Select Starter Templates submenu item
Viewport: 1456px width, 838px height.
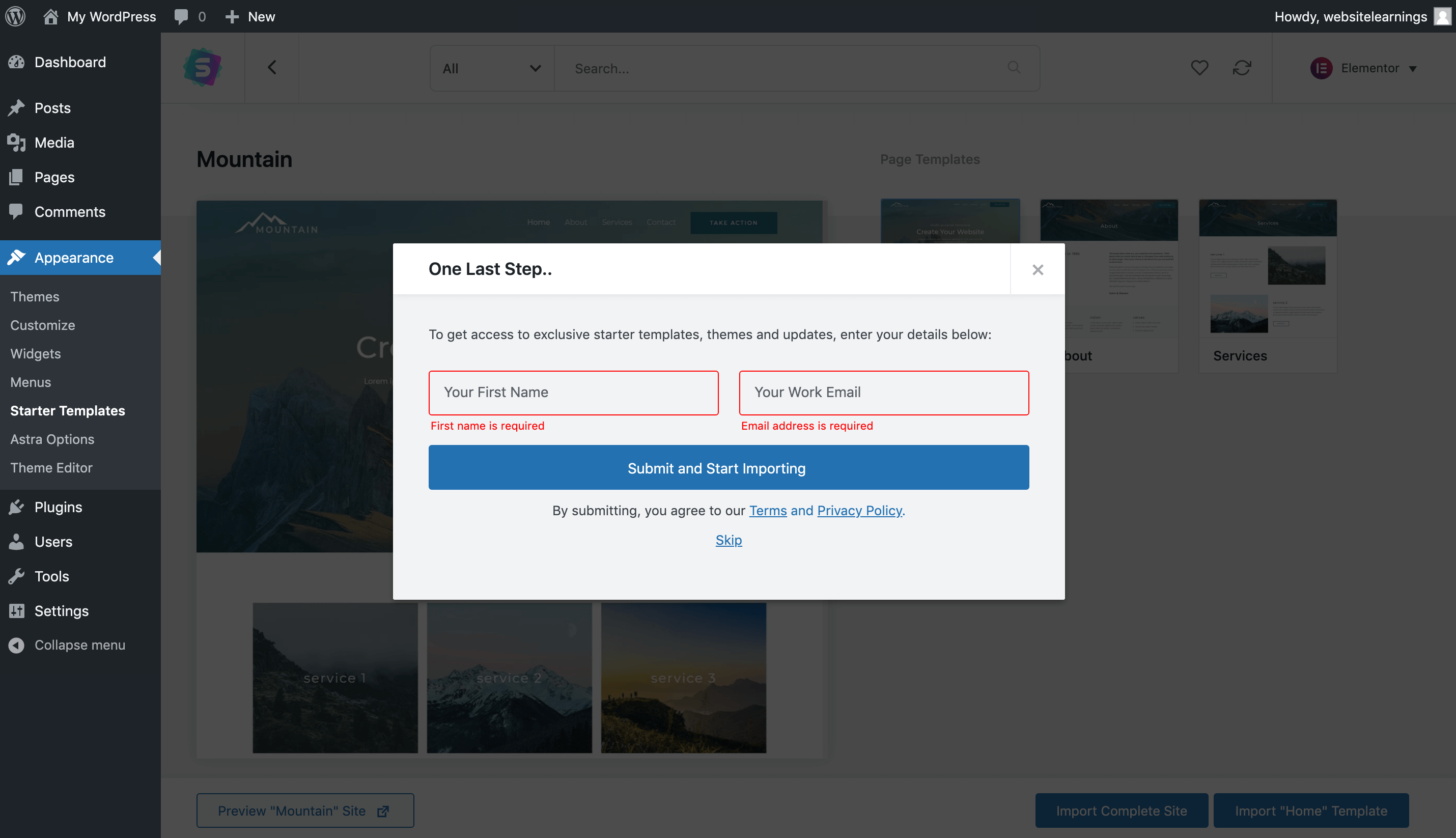(67, 410)
